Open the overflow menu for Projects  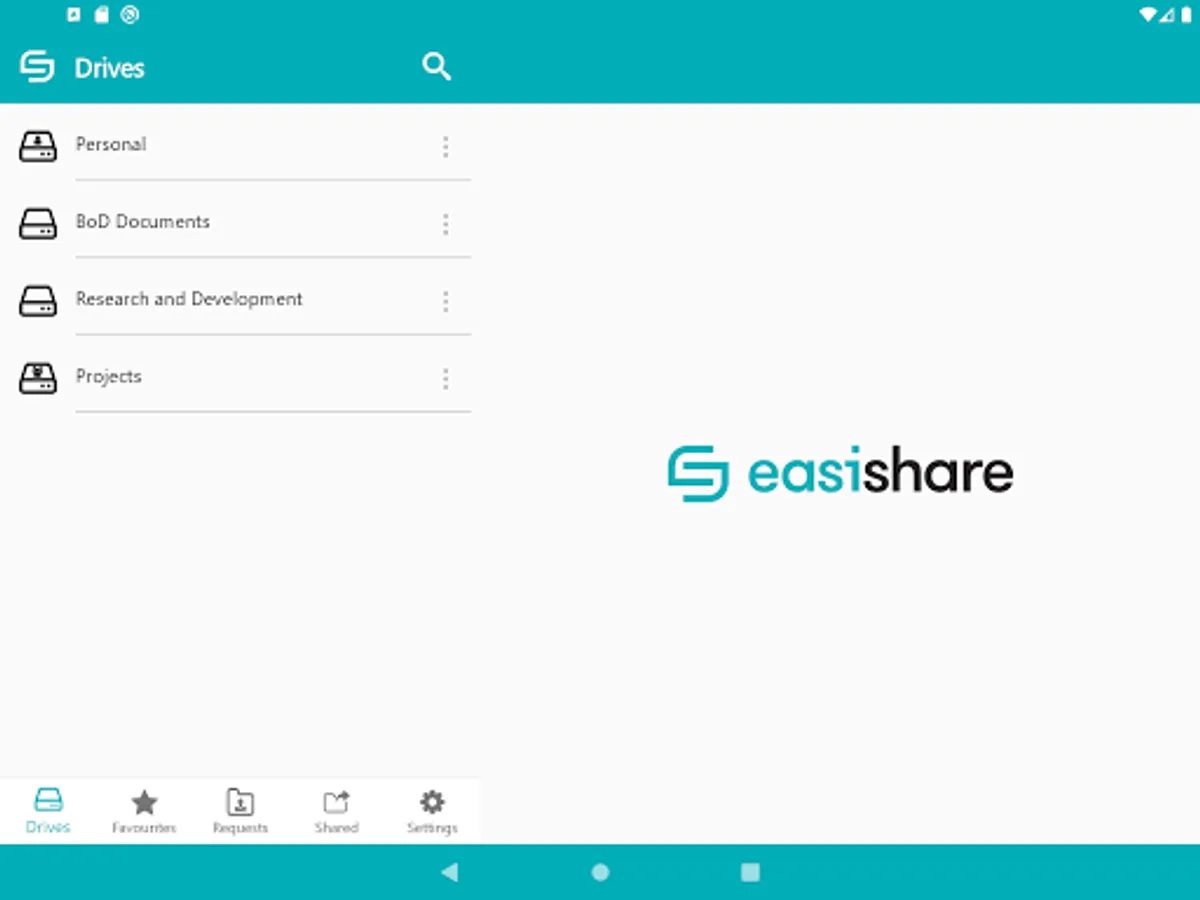click(445, 379)
